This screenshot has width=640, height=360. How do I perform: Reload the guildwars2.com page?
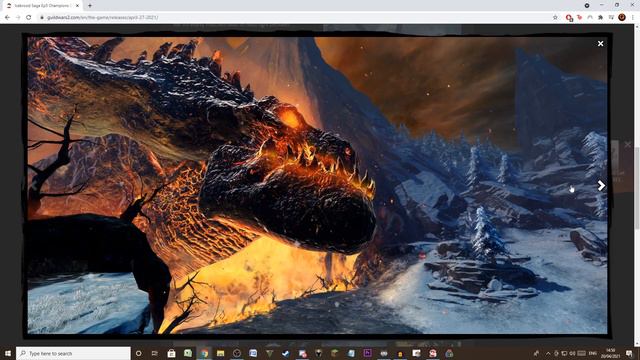coord(29,18)
